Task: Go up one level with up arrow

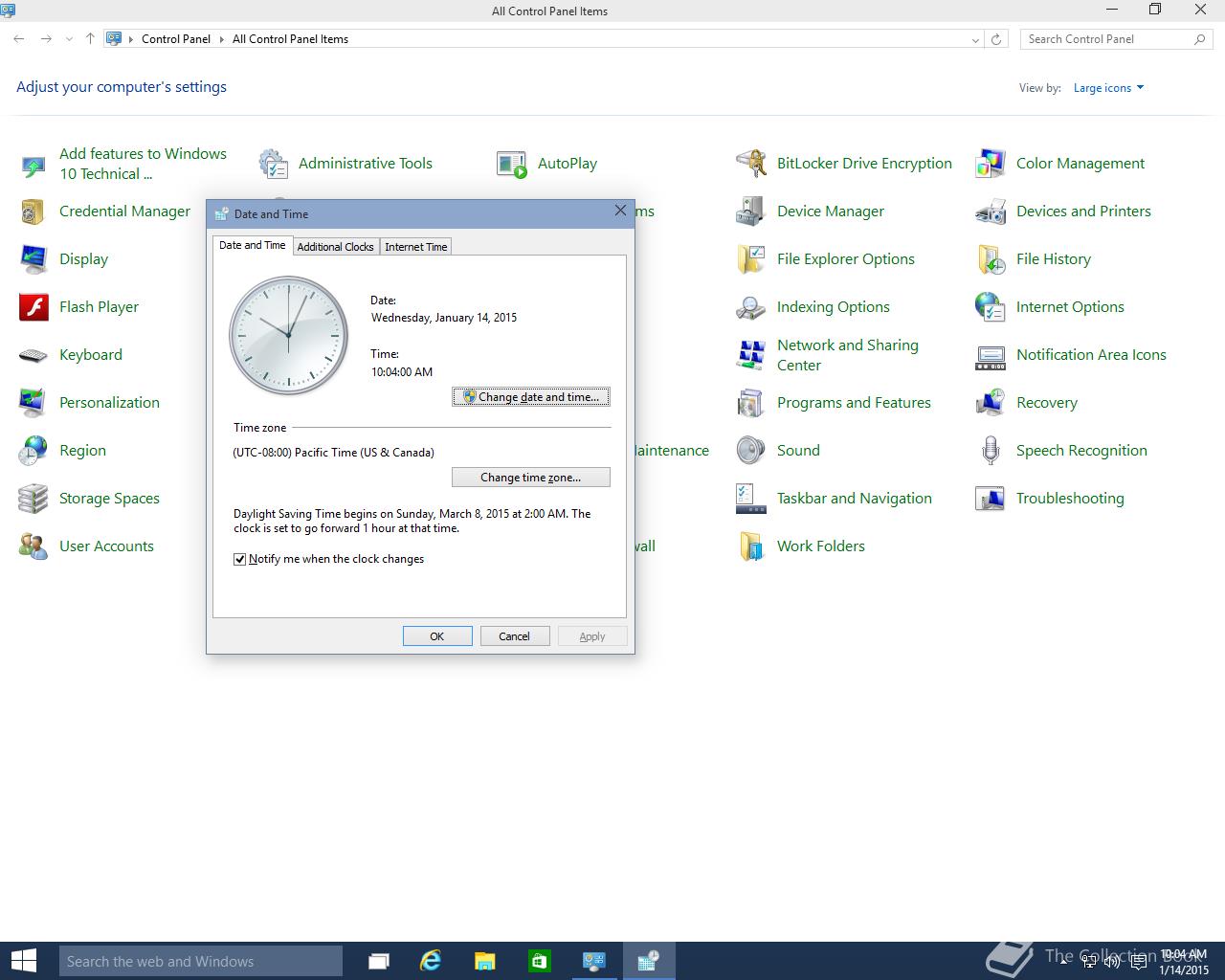Action: tap(90, 39)
